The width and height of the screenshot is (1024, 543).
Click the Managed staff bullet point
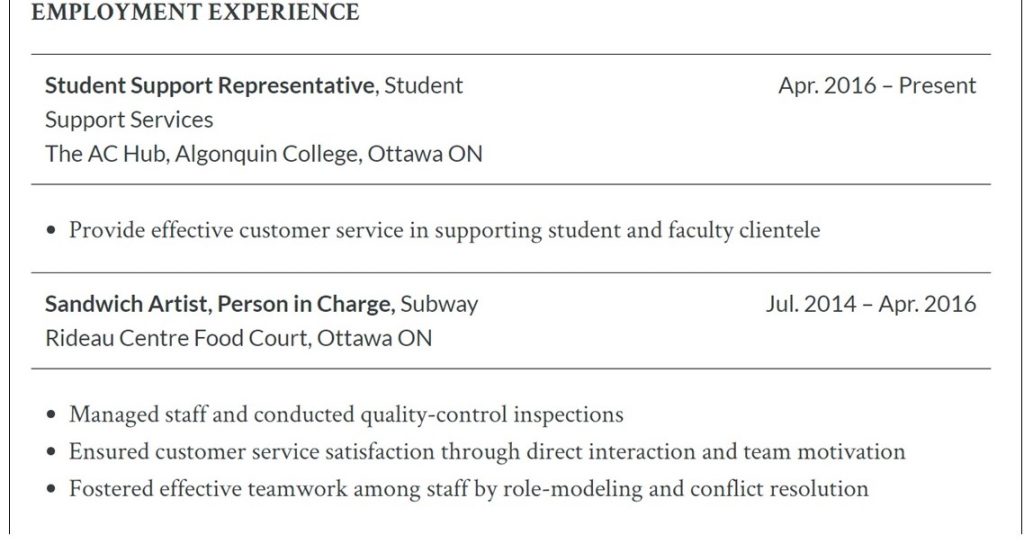click(x=346, y=415)
